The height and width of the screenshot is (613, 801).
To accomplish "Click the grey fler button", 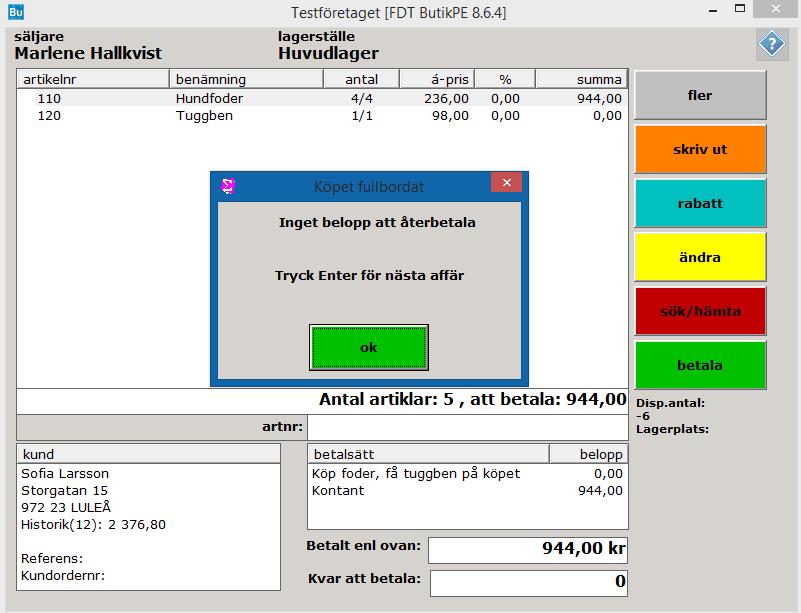I will pos(700,96).
